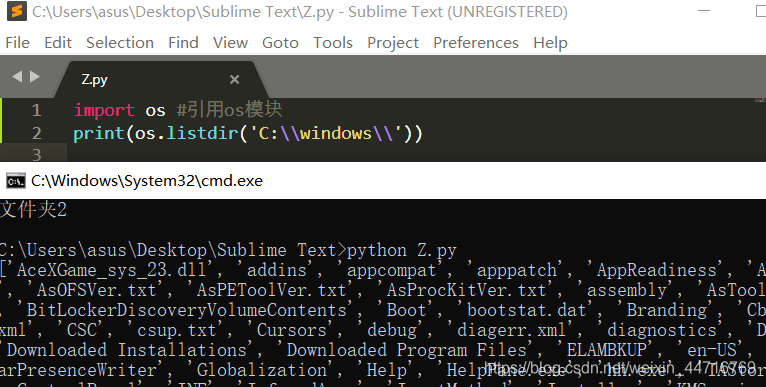Viewport: 766px width, 387px height.
Task: Open the Goto menu
Action: click(280, 43)
